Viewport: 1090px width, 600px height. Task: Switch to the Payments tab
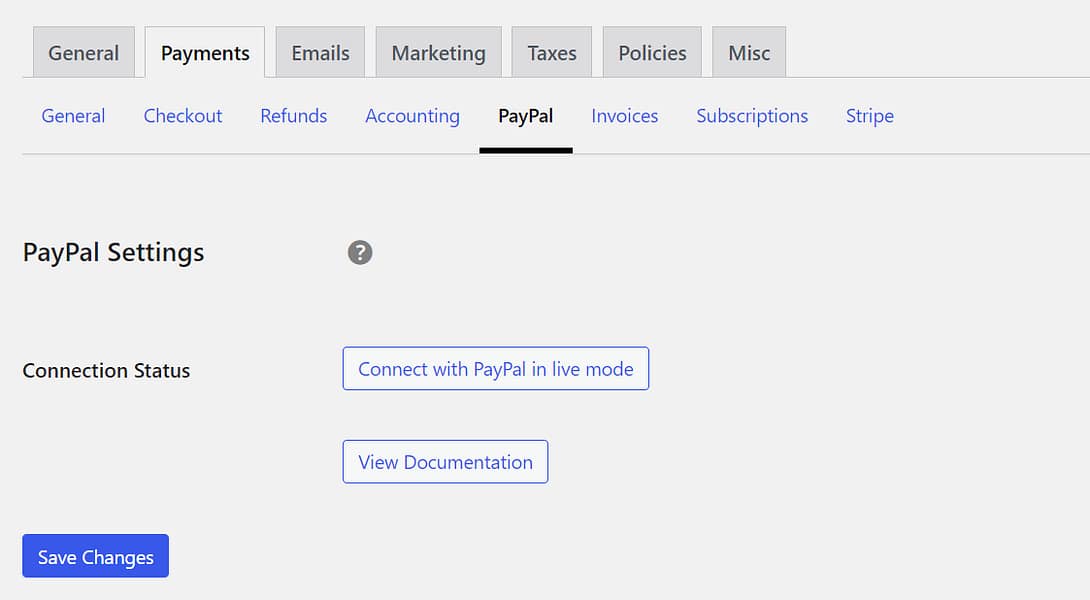(204, 52)
